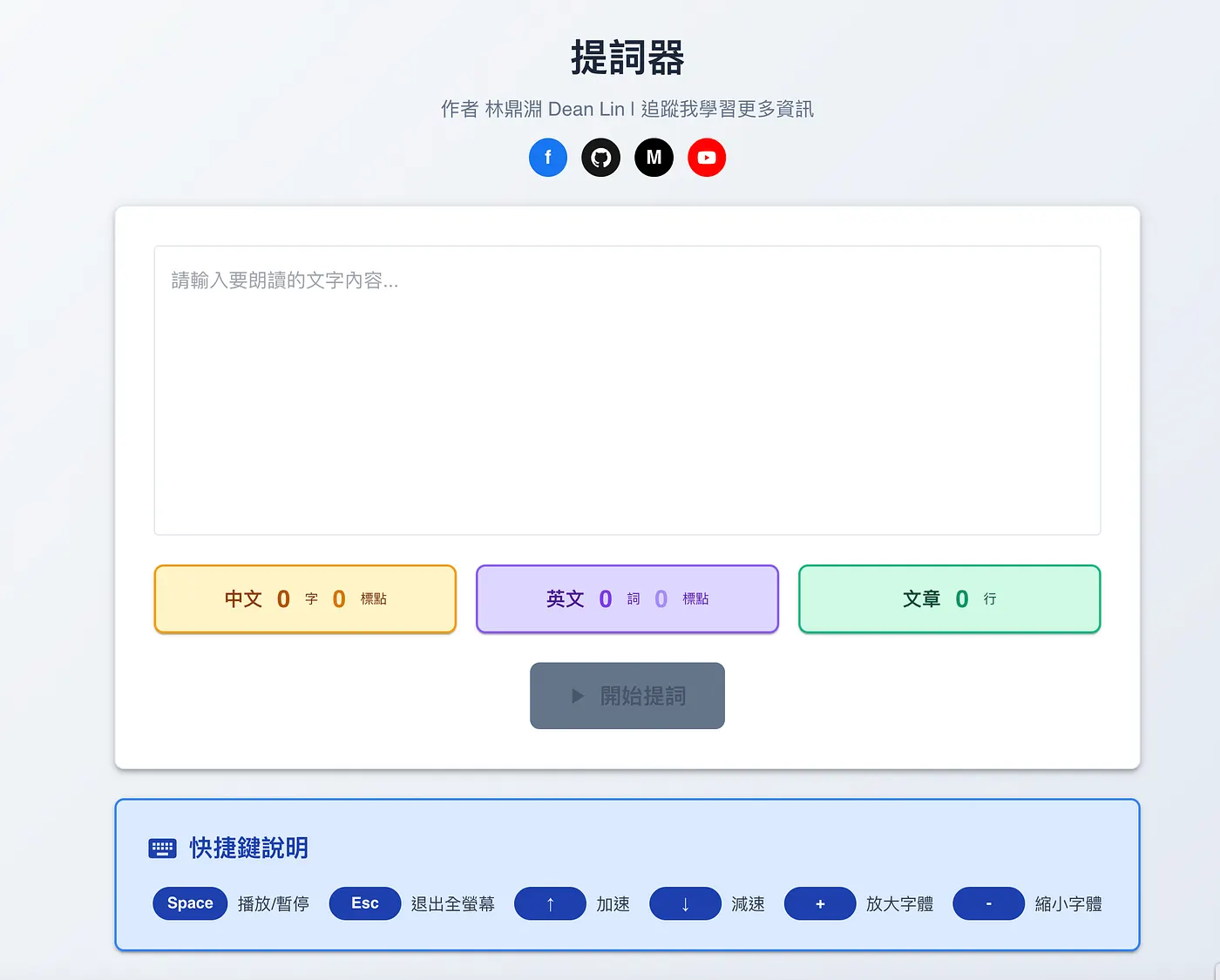1220x980 pixels.
Task: Click the 英文 word count card
Action: (x=627, y=599)
